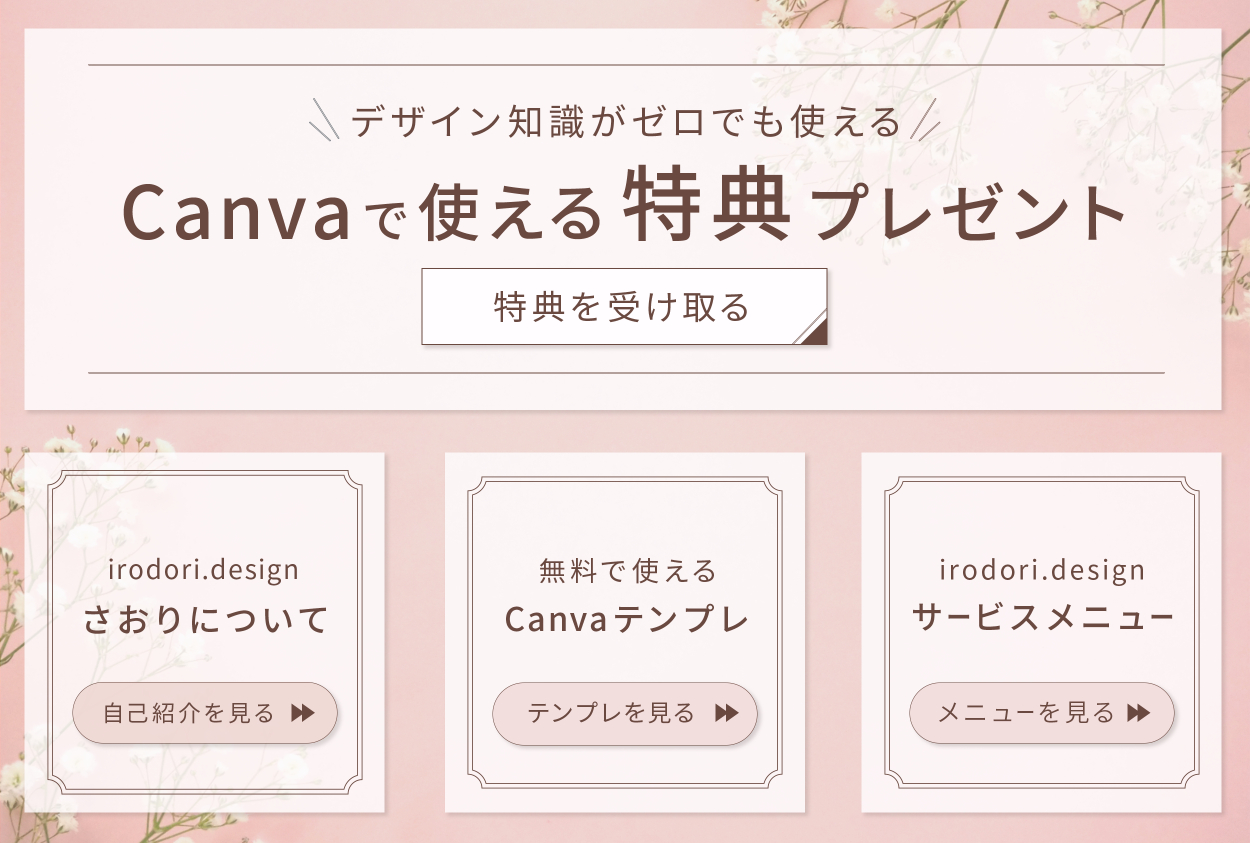The image size is (1250, 843).
Task: Click the デザイン知識がゼロでも使える subtitle
Action: (x=627, y=123)
